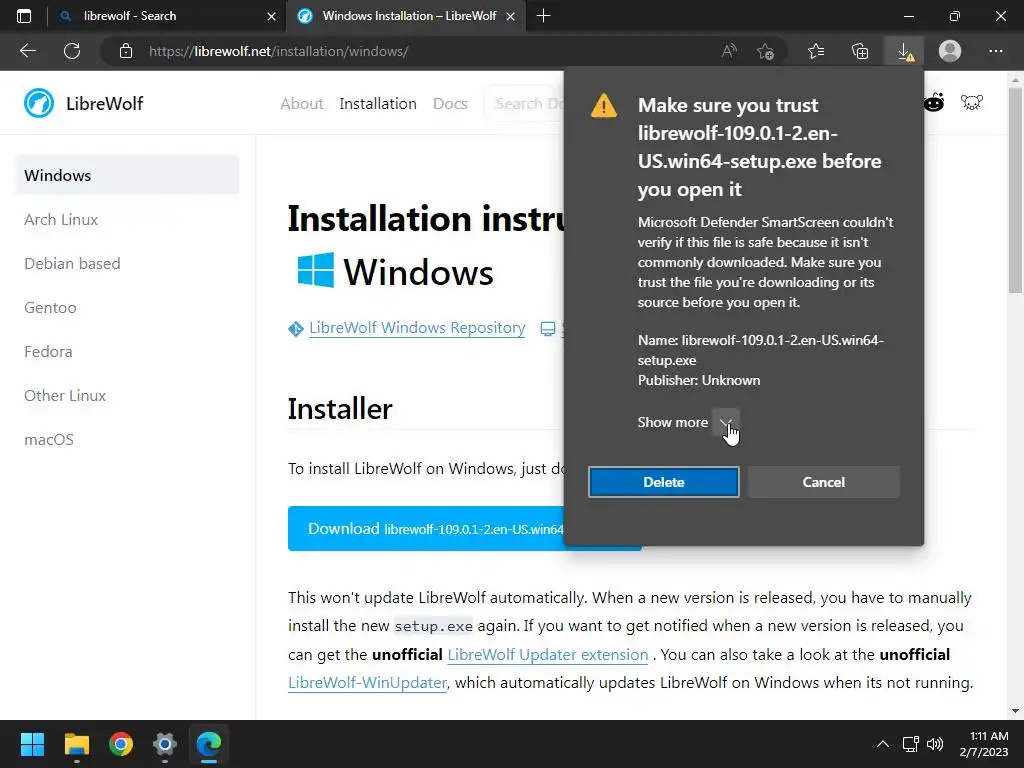This screenshot has width=1024, height=768.
Task: Open the Reddit icon in site header
Action: click(x=934, y=103)
